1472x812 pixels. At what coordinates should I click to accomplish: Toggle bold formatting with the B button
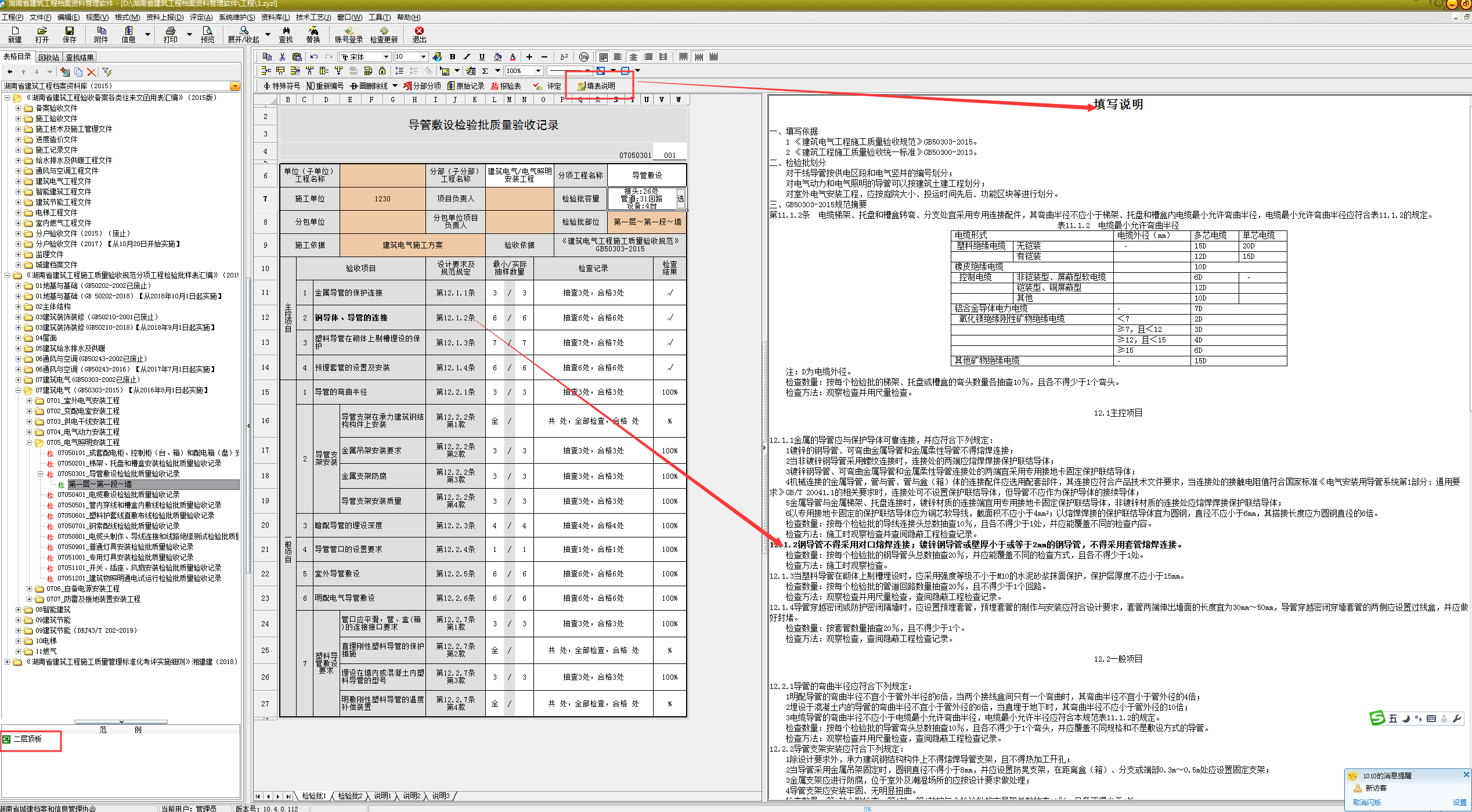(x=453, y=57)
